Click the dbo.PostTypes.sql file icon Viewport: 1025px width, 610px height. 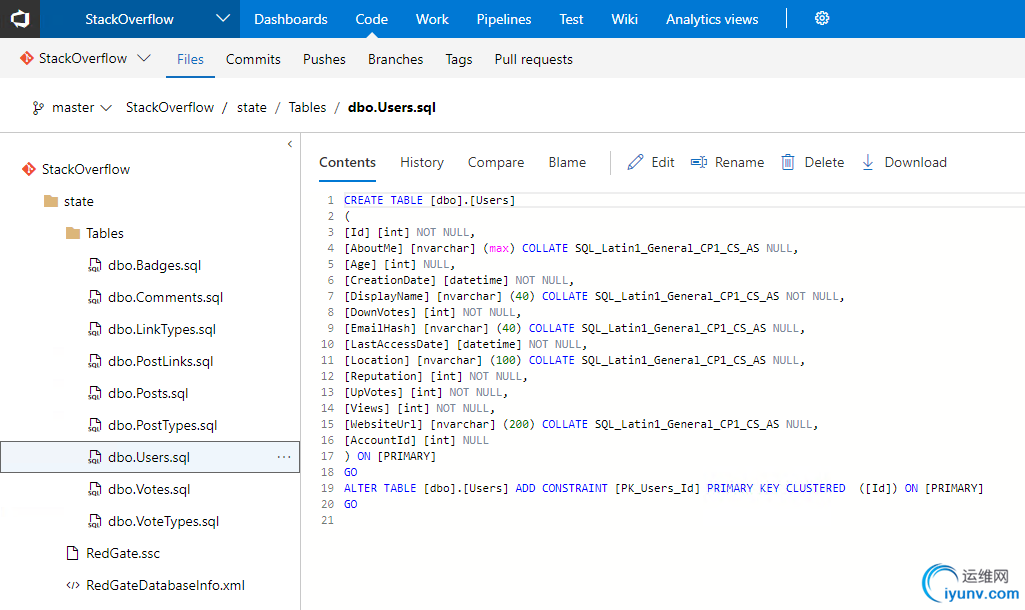pos(95,425)
